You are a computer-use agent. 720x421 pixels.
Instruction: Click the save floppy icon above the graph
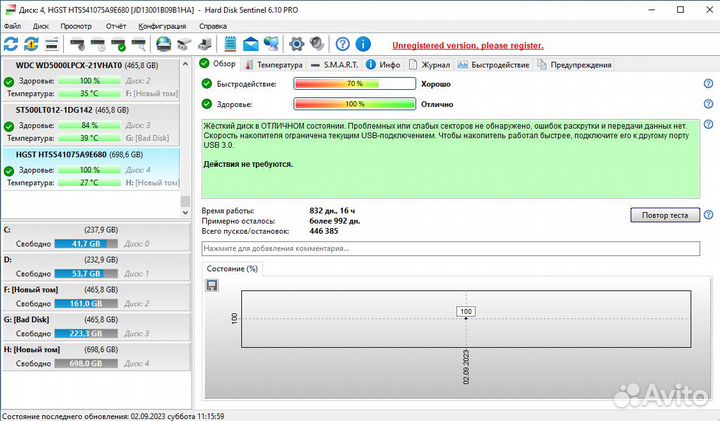pos(212,286)
